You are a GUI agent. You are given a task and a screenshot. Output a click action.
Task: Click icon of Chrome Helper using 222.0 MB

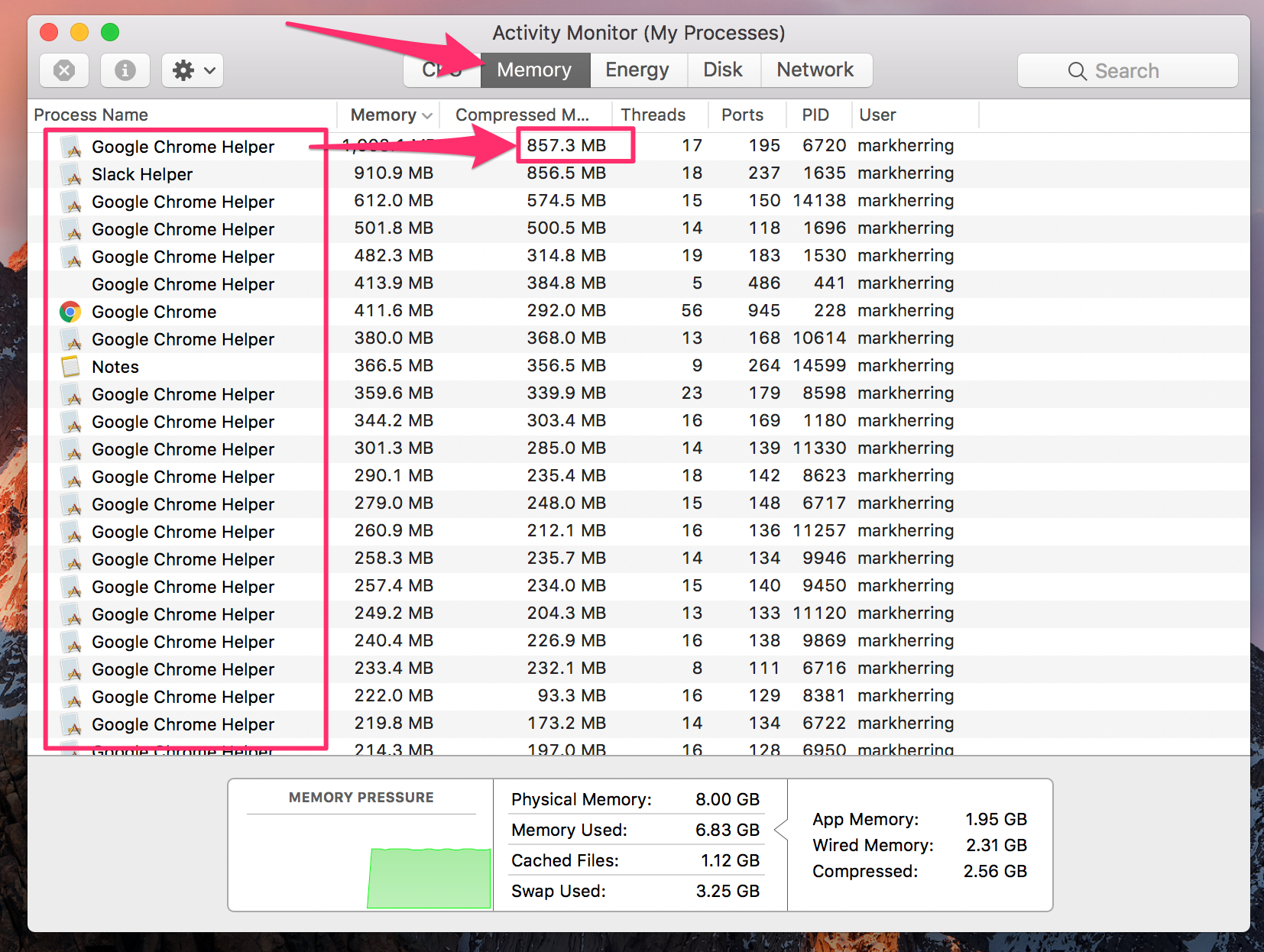click(x=72, y=697)
